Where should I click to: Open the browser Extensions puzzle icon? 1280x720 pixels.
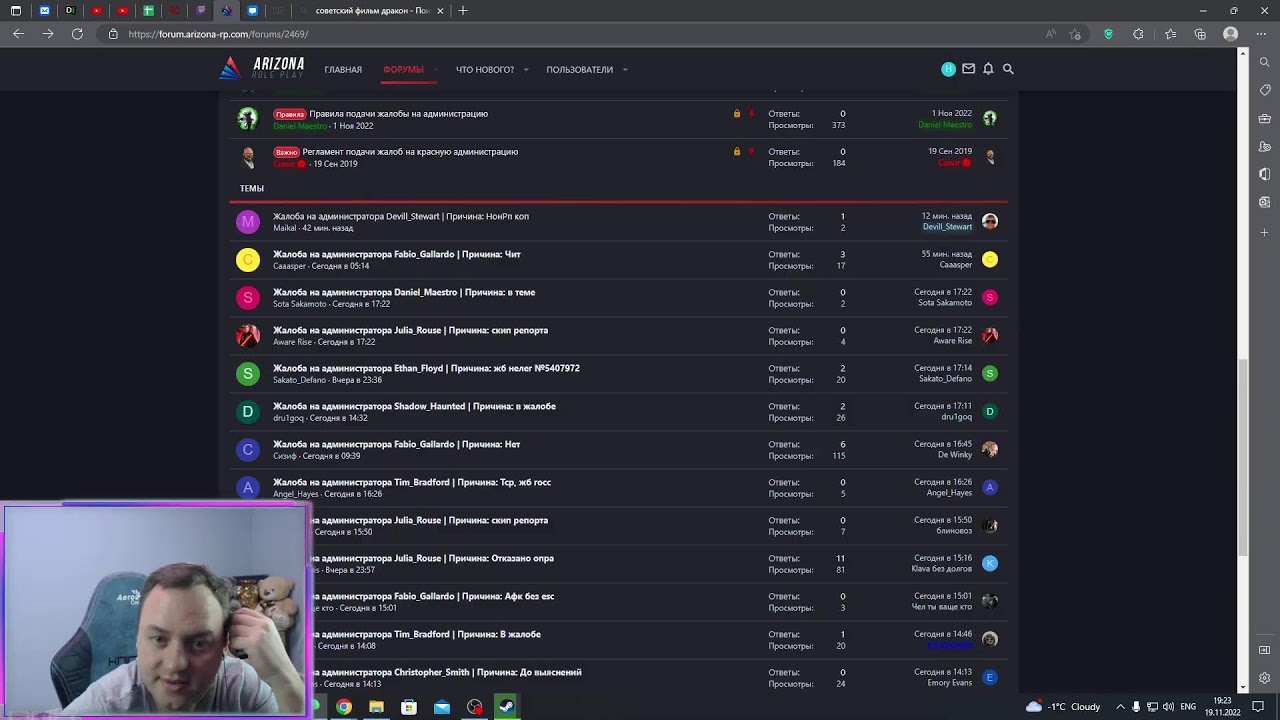pos(1138,34)
